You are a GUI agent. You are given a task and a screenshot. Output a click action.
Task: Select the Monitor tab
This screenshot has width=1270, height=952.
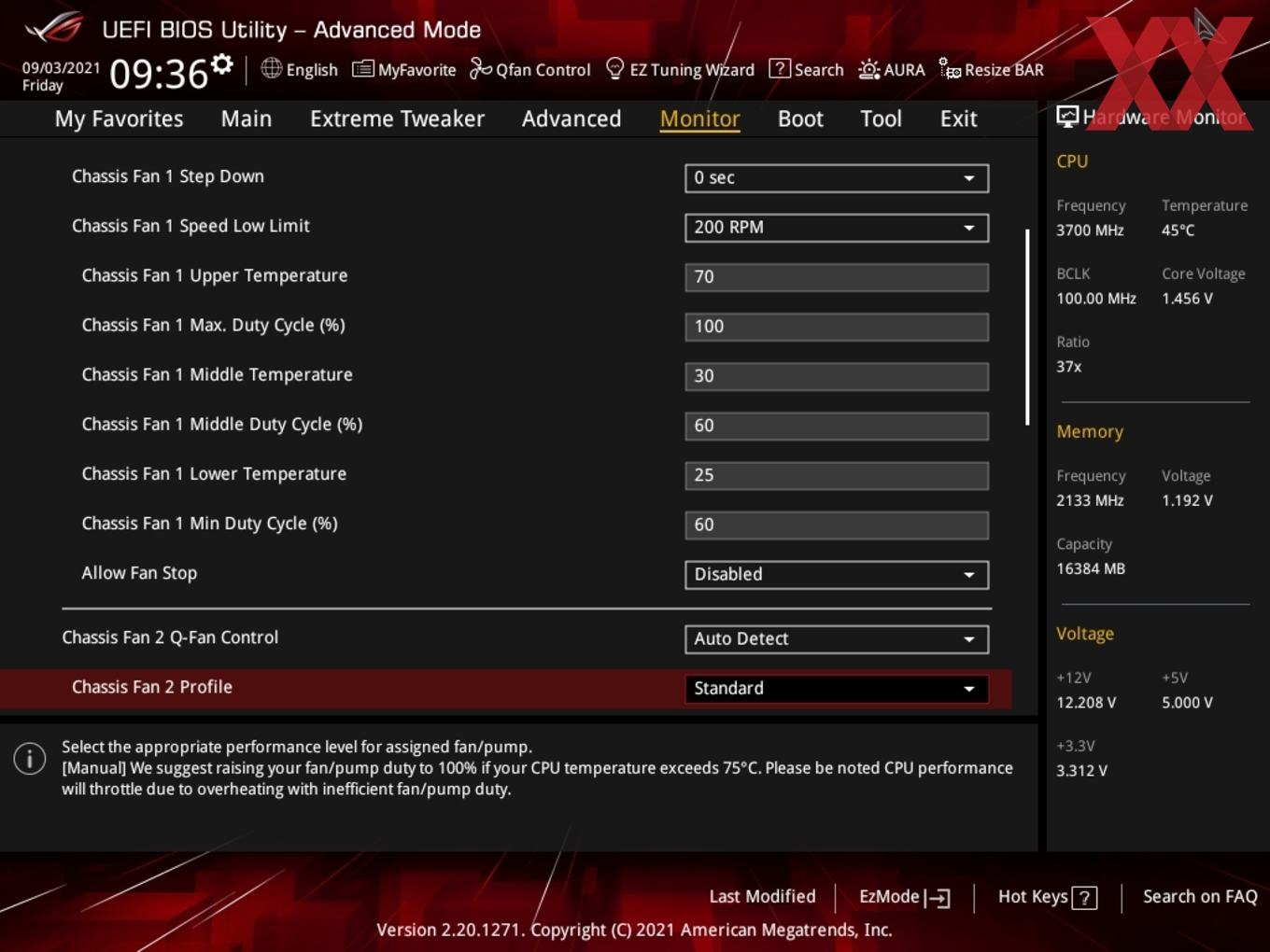click(699, 119)
